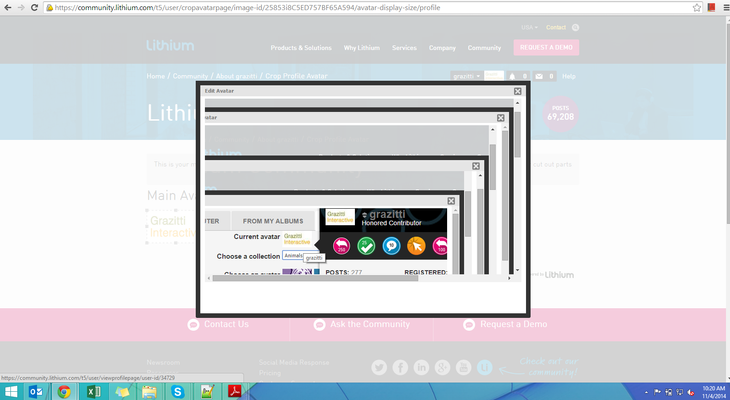Click the search icon next to Contact
Screen dimensions: 730x400
tap(575, 27)
